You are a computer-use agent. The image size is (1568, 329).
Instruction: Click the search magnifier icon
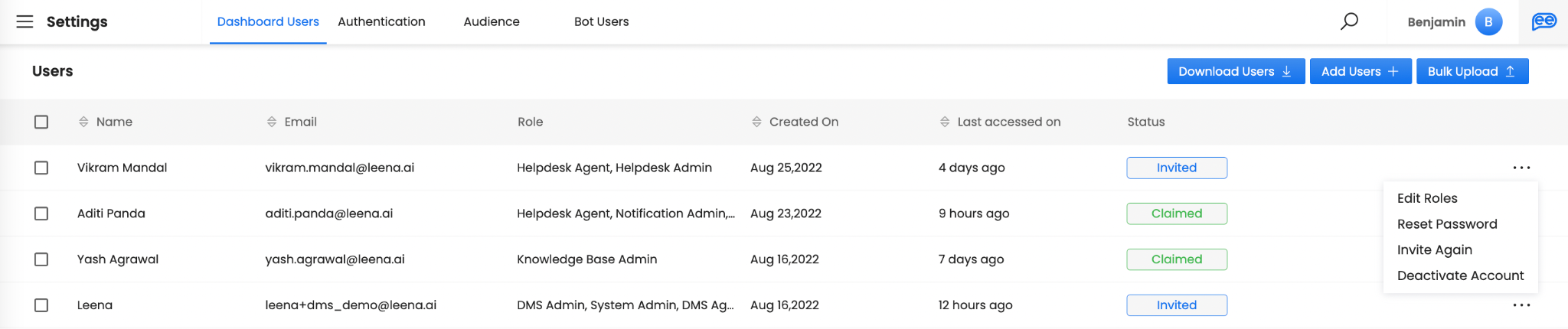point(1349,21)
